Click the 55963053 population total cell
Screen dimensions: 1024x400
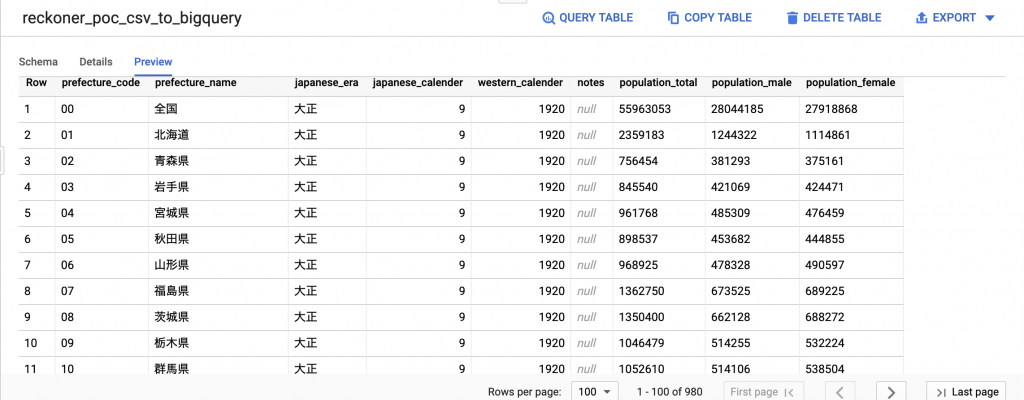645,108
